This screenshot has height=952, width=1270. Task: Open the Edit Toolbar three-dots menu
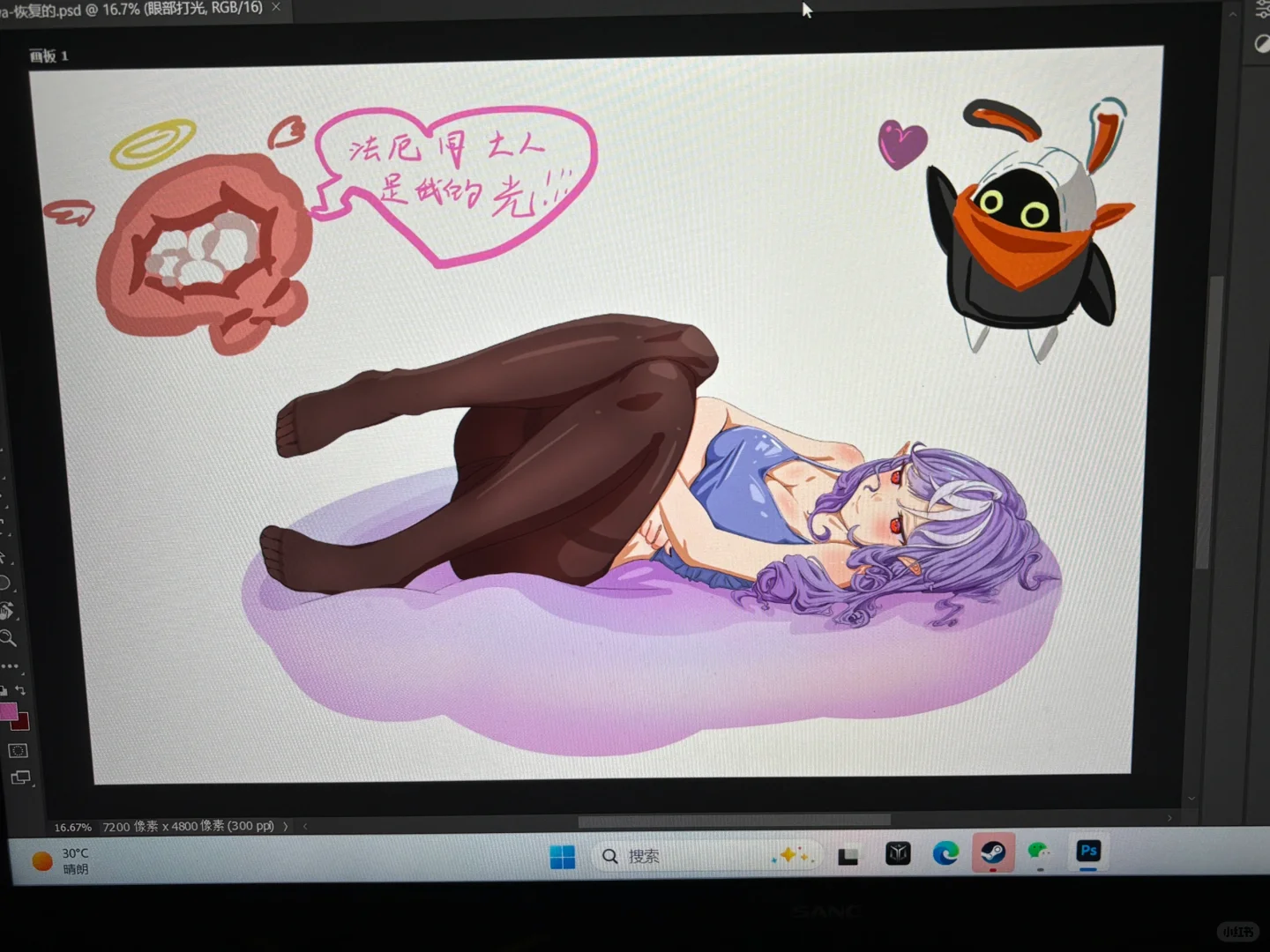(10, 666)
